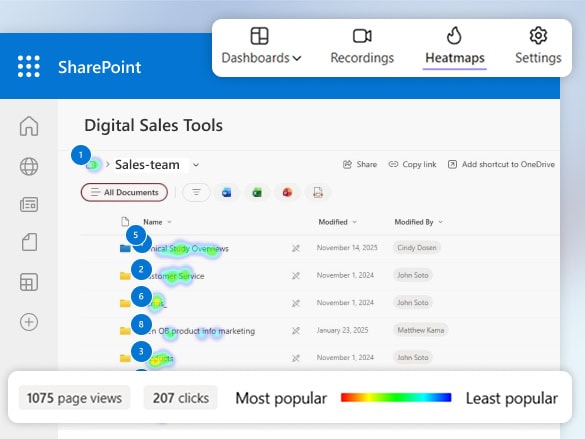The width and height of the screenshot is (585, 439).
Task: Click the popularity color gradient scale
Action: point(396,398)
